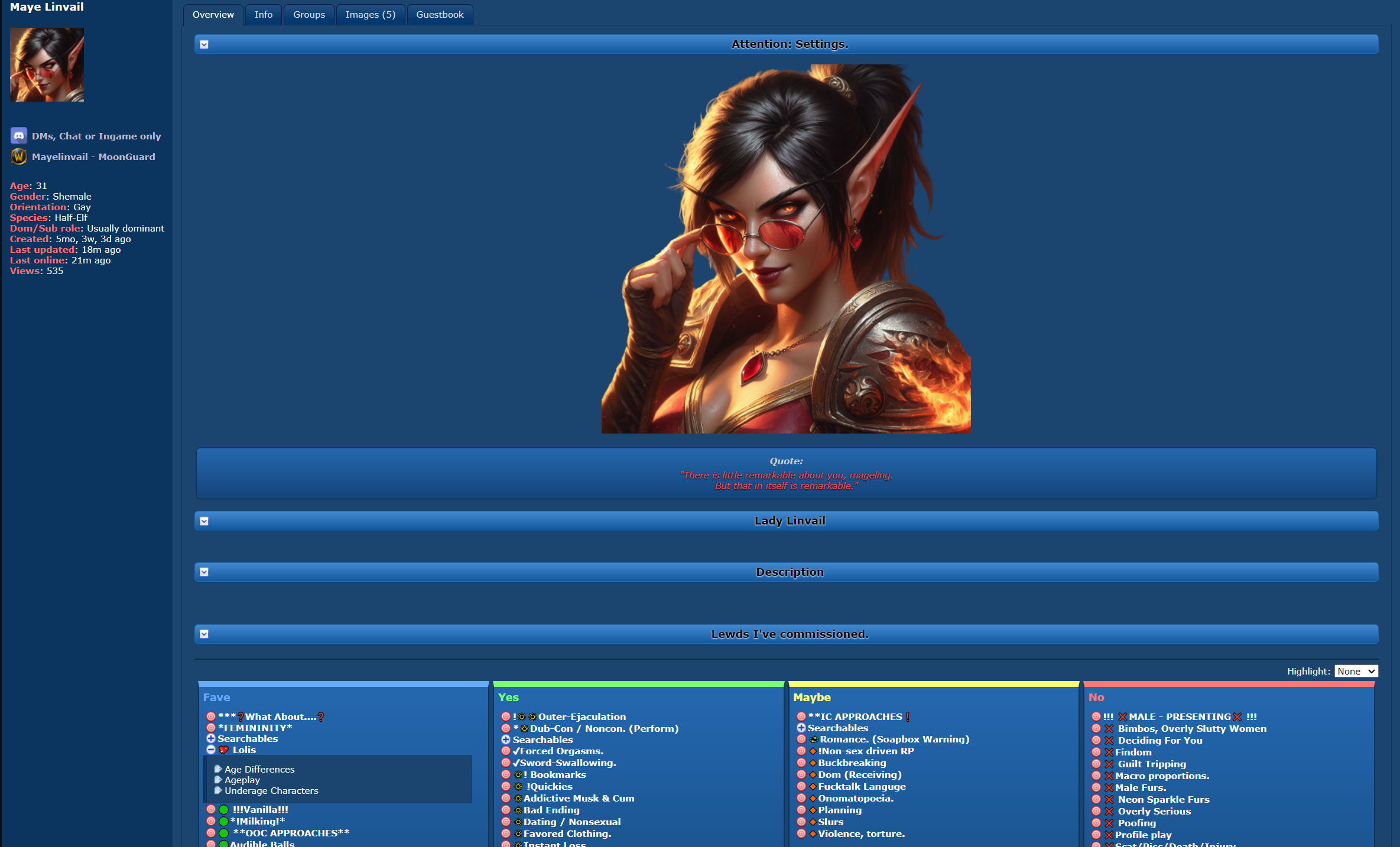1400x847 pixels.
Task: Expand Searchables in the Yes column
Action: (x=505, y=740)
